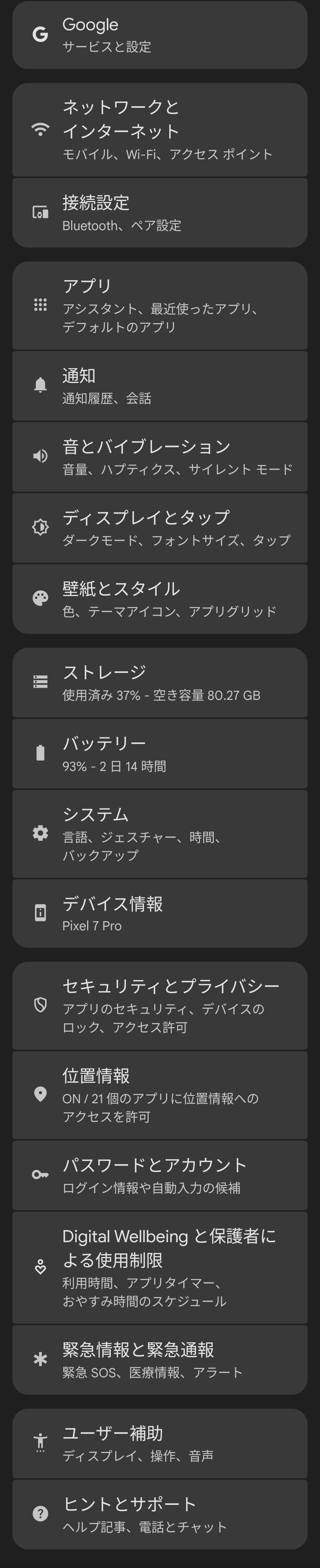This screenshot has height=1568, width=320.
Task: Tap the wallpaper palette icon
Action: click(x=40, y=598)
